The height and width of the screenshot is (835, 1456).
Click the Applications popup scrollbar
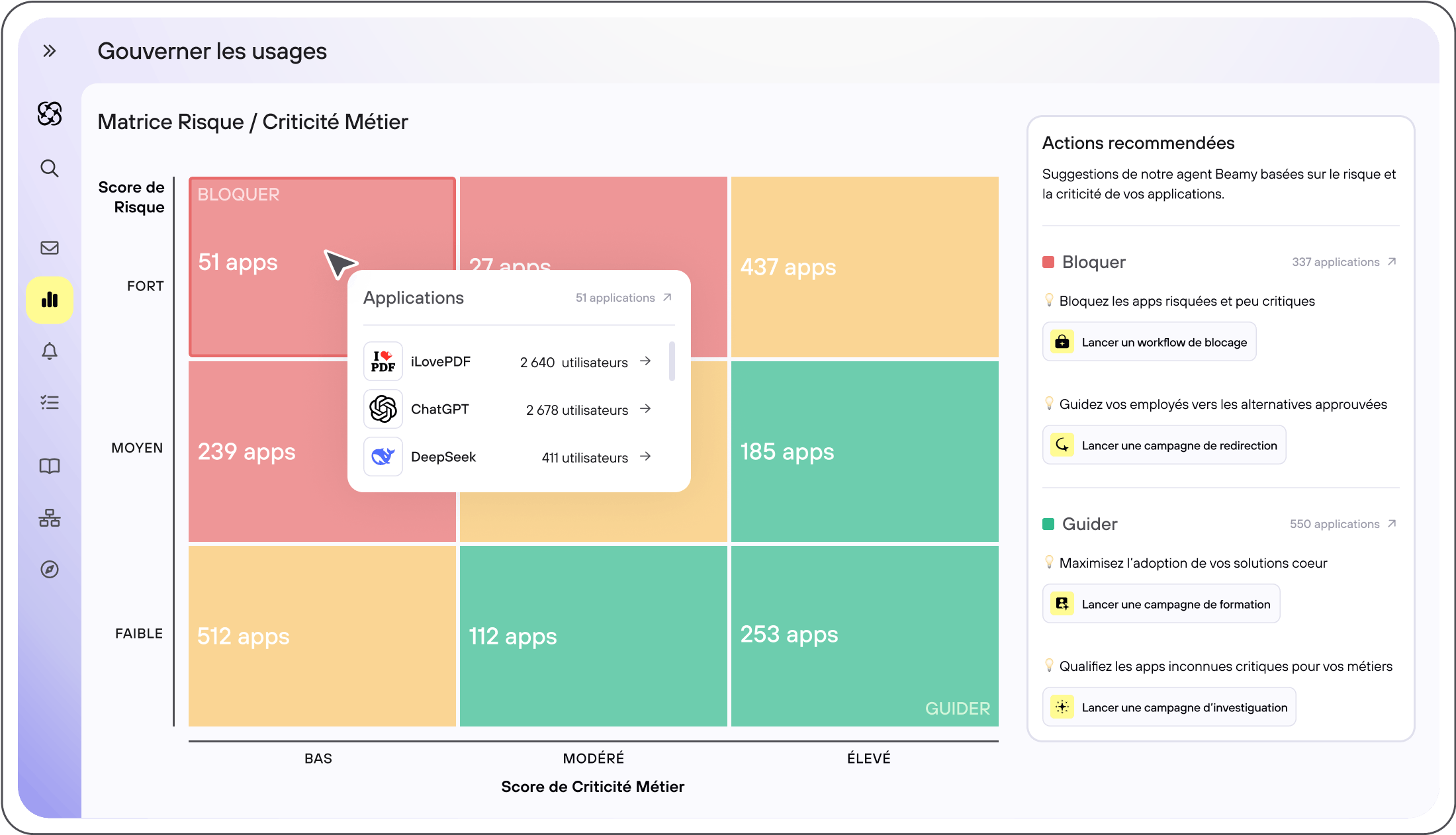pos(672,361)
